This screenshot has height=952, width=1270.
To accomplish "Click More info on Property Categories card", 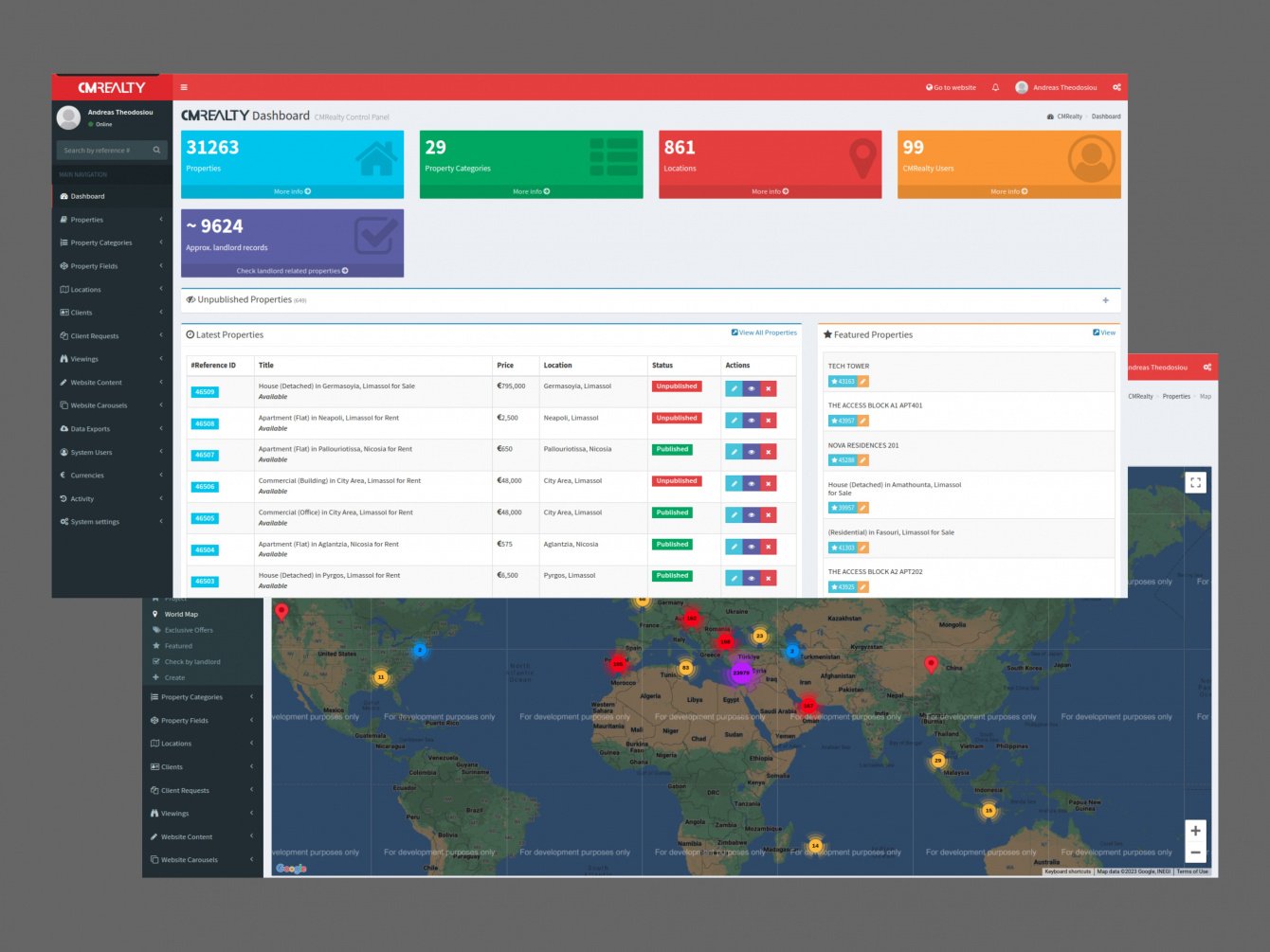I will coord(531,191).
